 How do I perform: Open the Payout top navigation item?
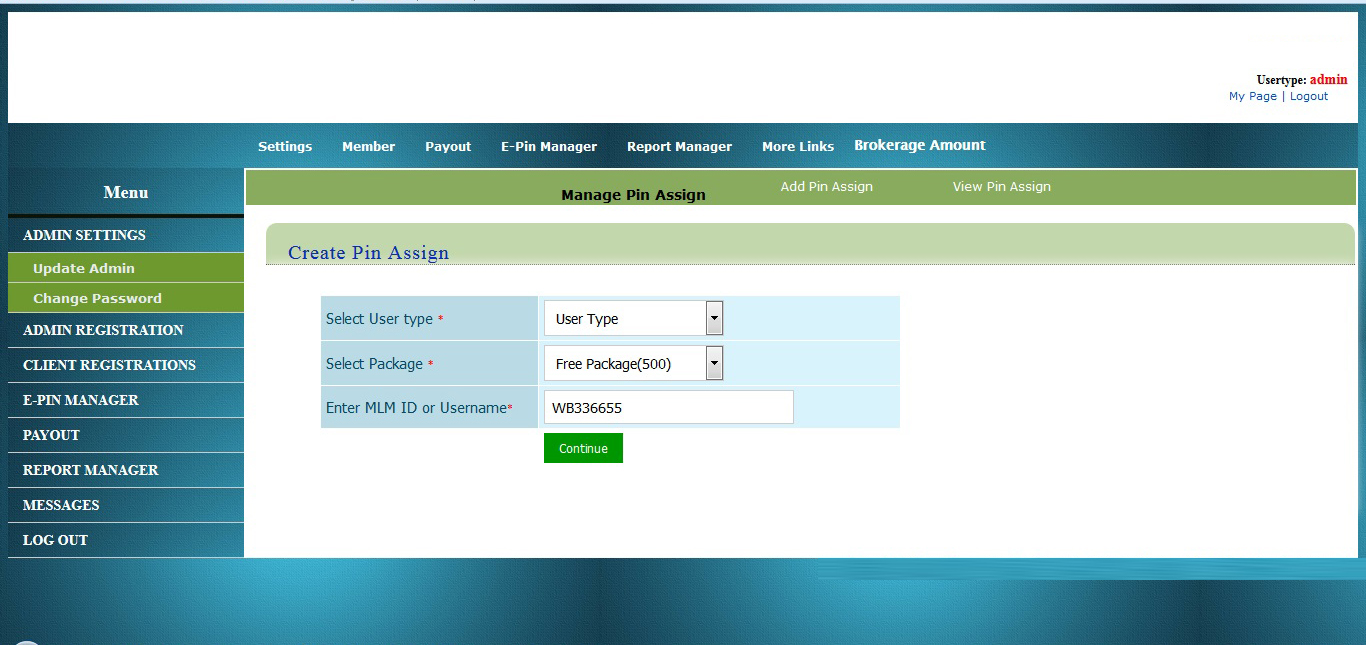[x=448, y=147]
